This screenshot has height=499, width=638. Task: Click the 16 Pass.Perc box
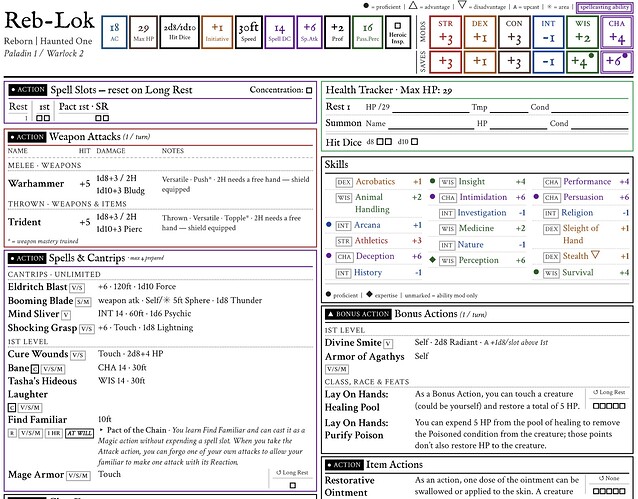(367, 33)
